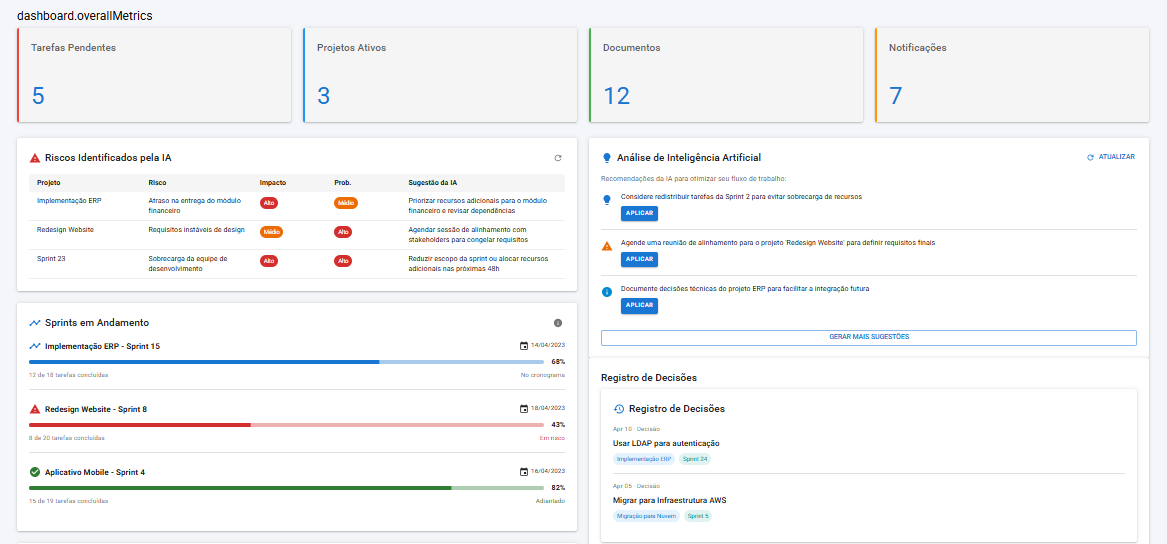Open the Implementação ERP project link in table

[69, 200]
